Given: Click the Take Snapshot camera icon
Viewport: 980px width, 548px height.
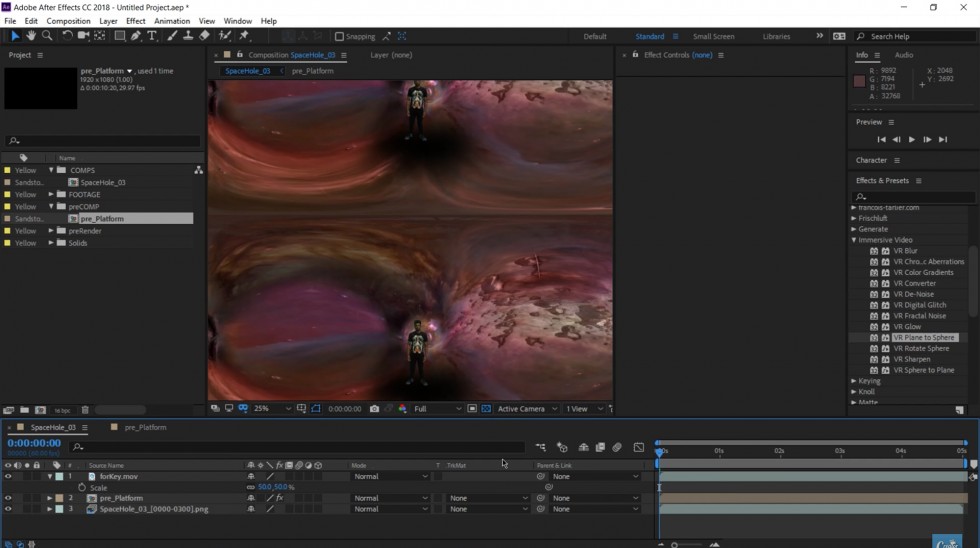Looking at the screenshot, I should point(374,409).
